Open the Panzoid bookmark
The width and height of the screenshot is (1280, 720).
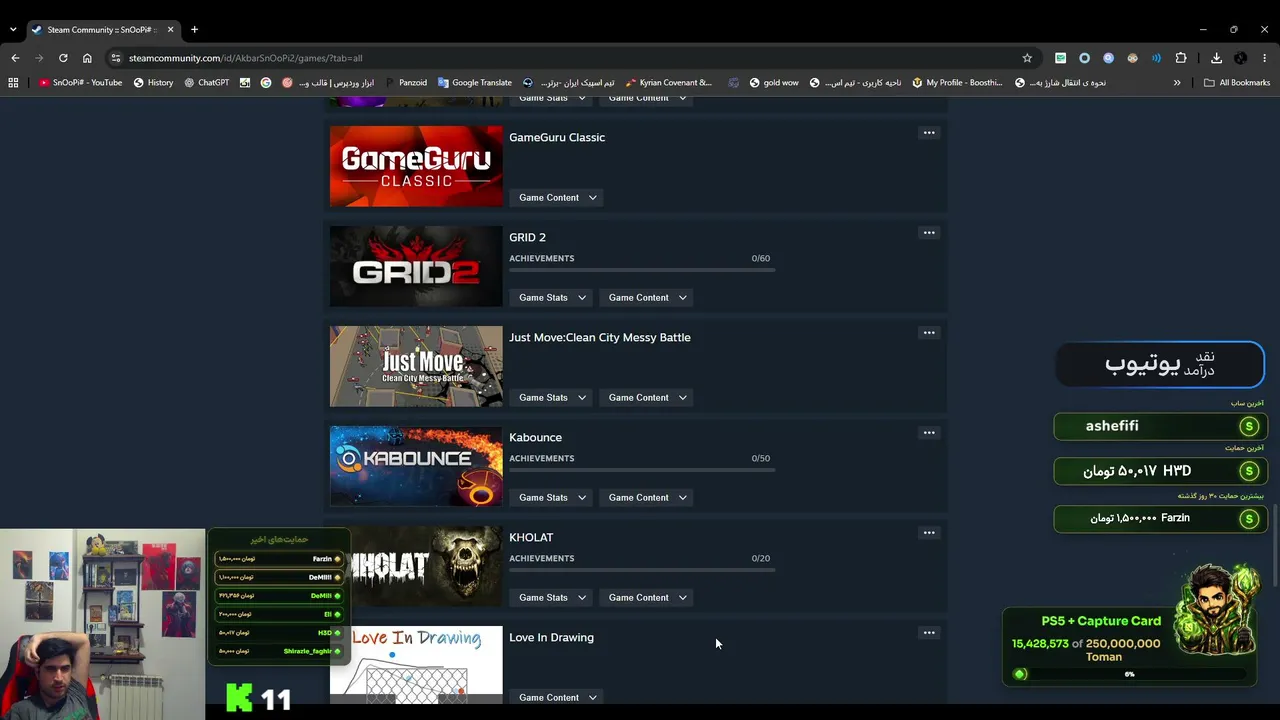[405, 83]
